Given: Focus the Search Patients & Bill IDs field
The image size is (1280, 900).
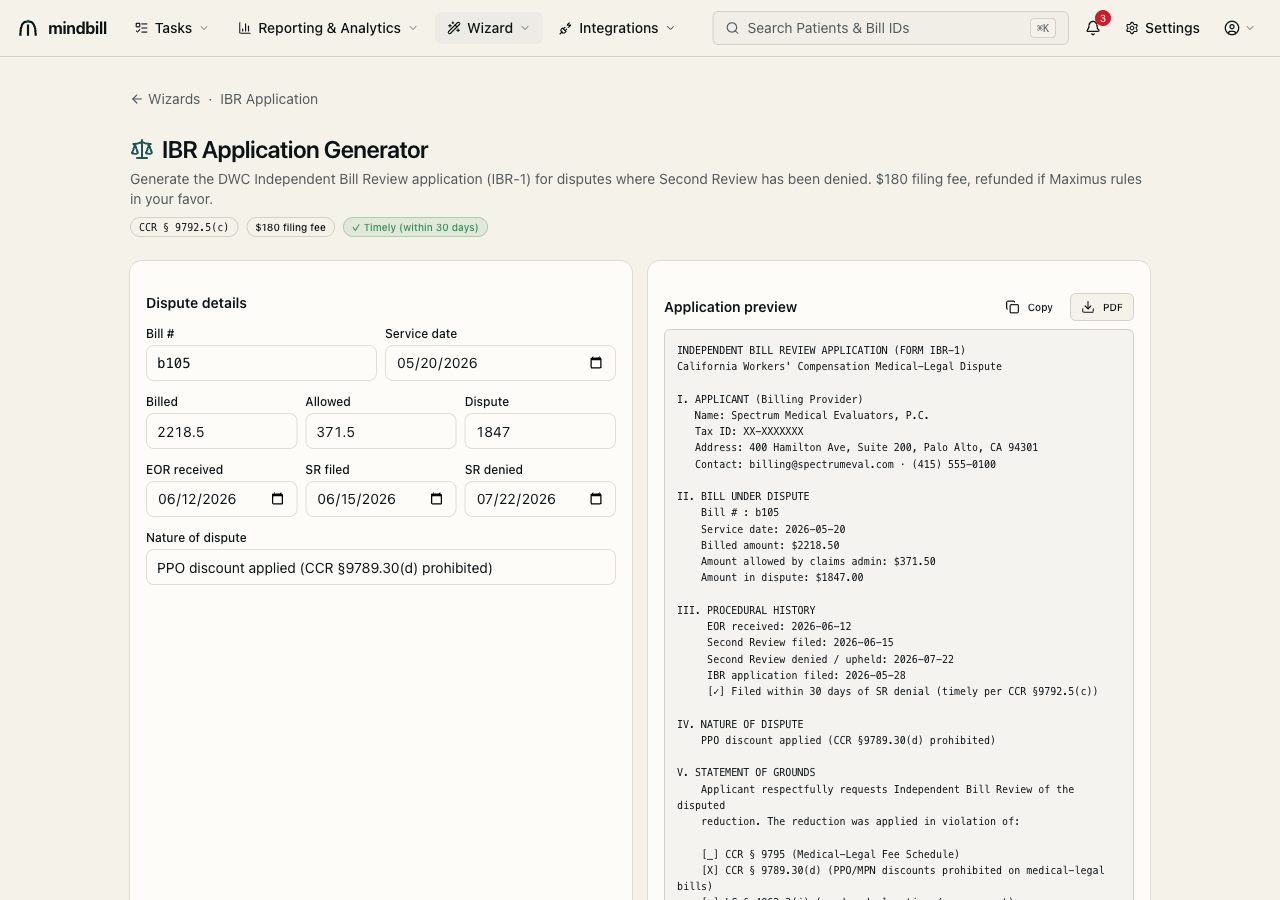Looking at the screenshot, I should point(890,28).
